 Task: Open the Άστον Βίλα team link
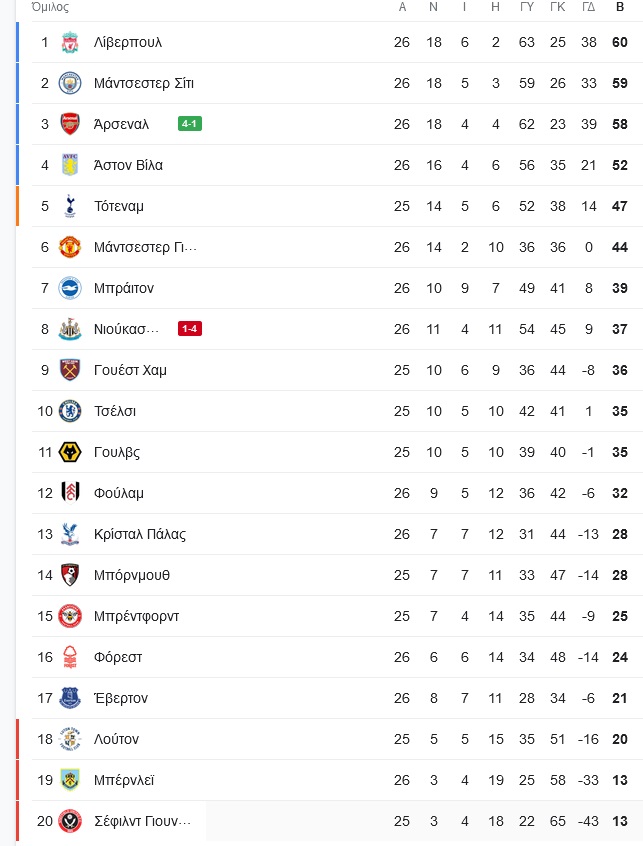pyautogui.click(x=128, y=165)
